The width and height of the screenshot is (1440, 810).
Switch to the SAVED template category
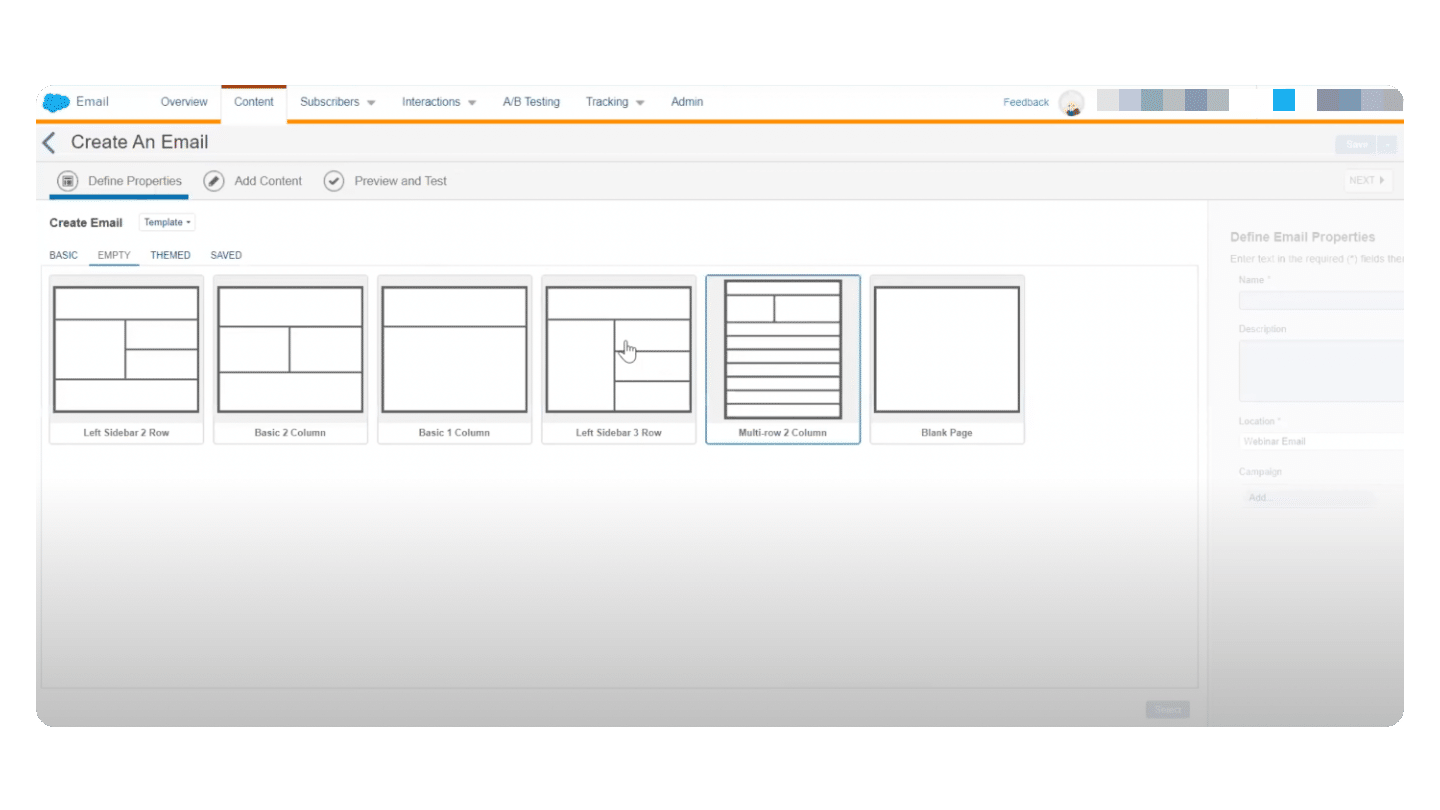[x=226, y=255]
